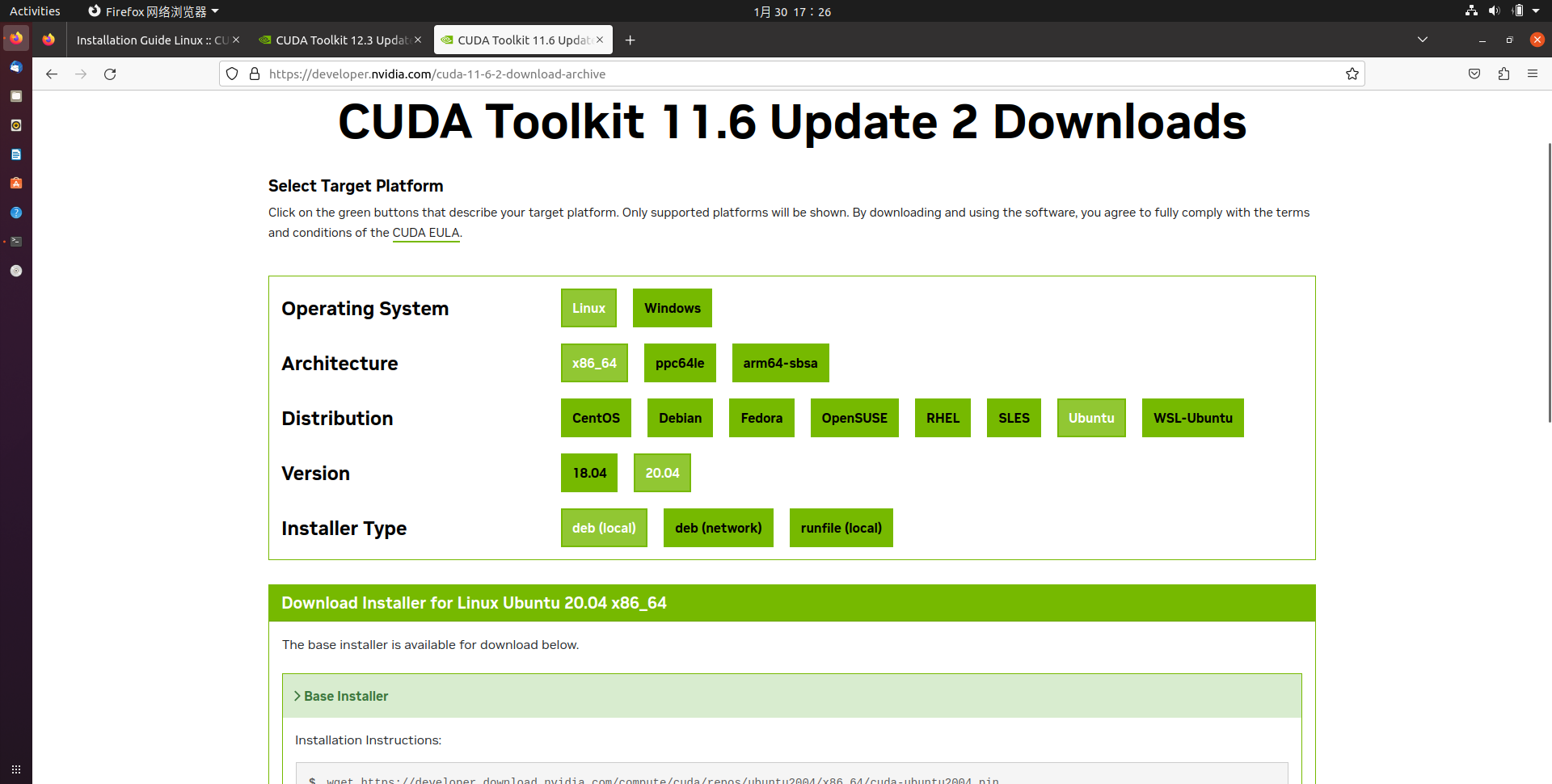Screen dimensions: 1552x784
Task: Open the Firefox hamburger application menu
Action: coord(1532,74)
